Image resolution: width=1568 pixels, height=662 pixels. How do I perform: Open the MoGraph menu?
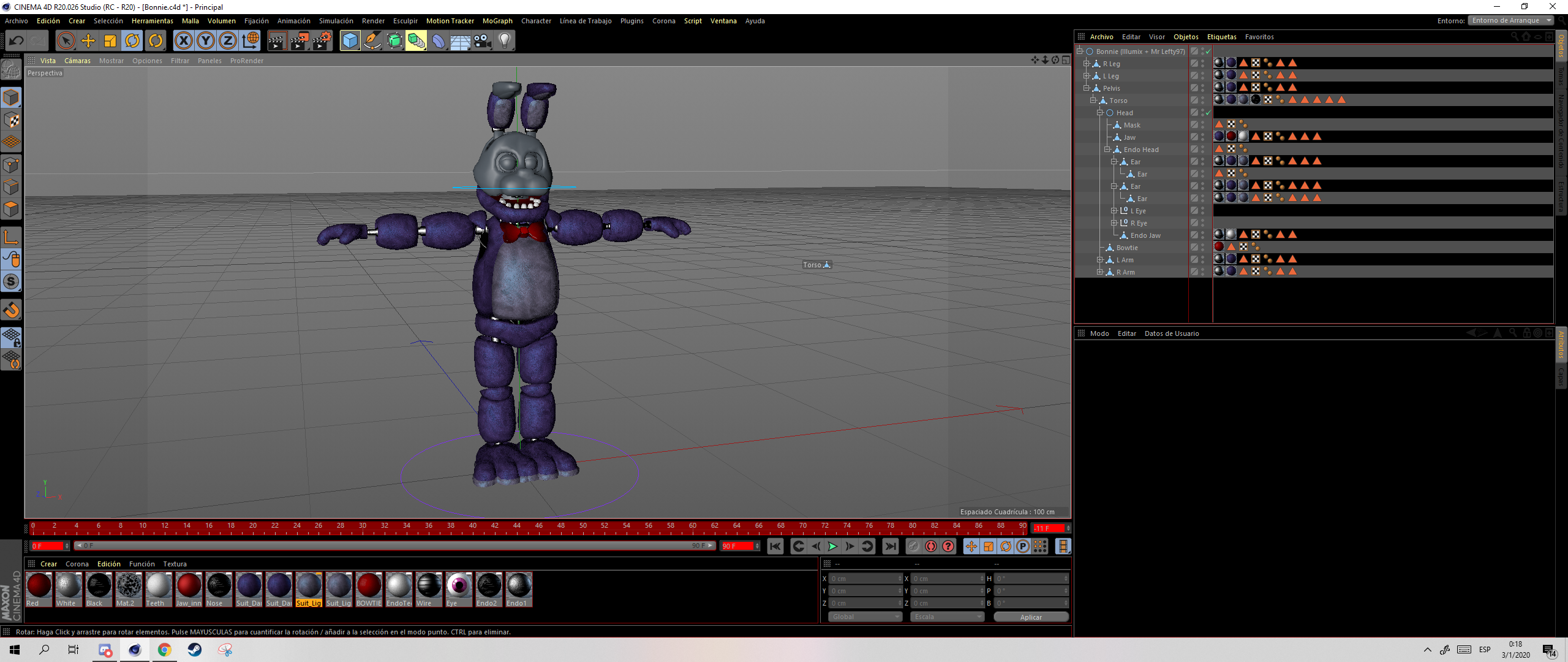(497, 21)
